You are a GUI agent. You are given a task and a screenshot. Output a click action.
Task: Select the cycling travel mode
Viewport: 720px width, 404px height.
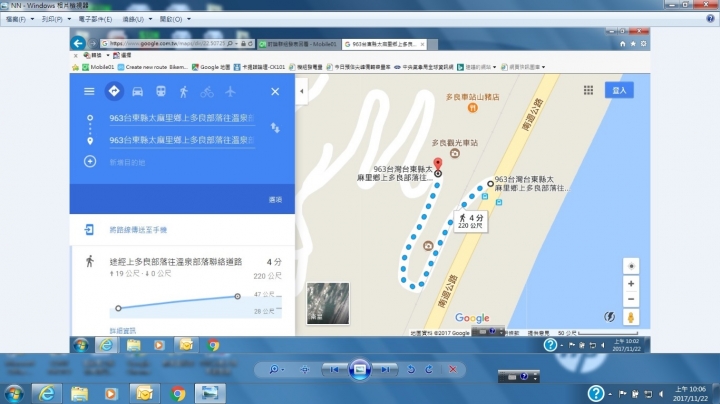(207, 91)
